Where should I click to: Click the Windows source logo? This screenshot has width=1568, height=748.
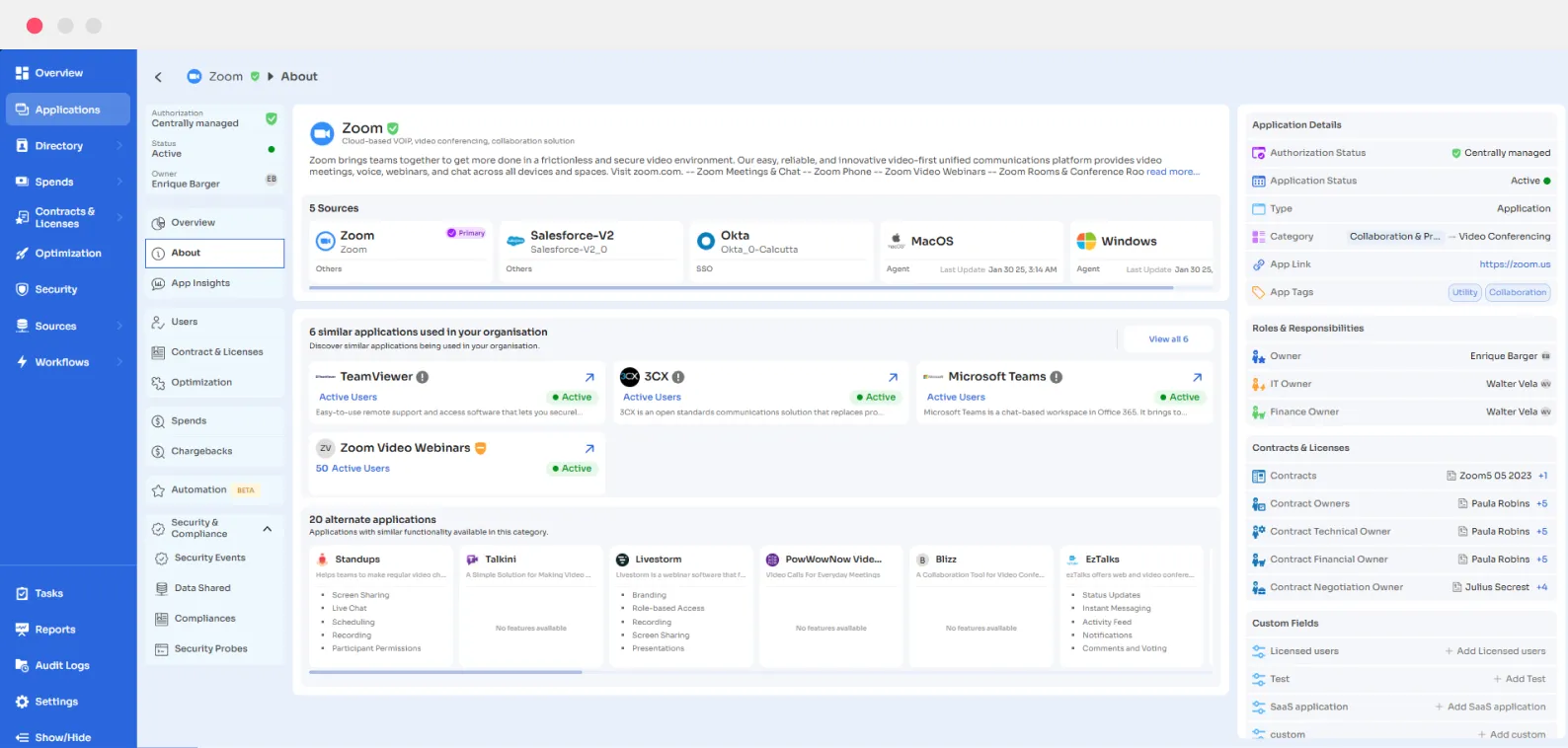pos(1086,241)
